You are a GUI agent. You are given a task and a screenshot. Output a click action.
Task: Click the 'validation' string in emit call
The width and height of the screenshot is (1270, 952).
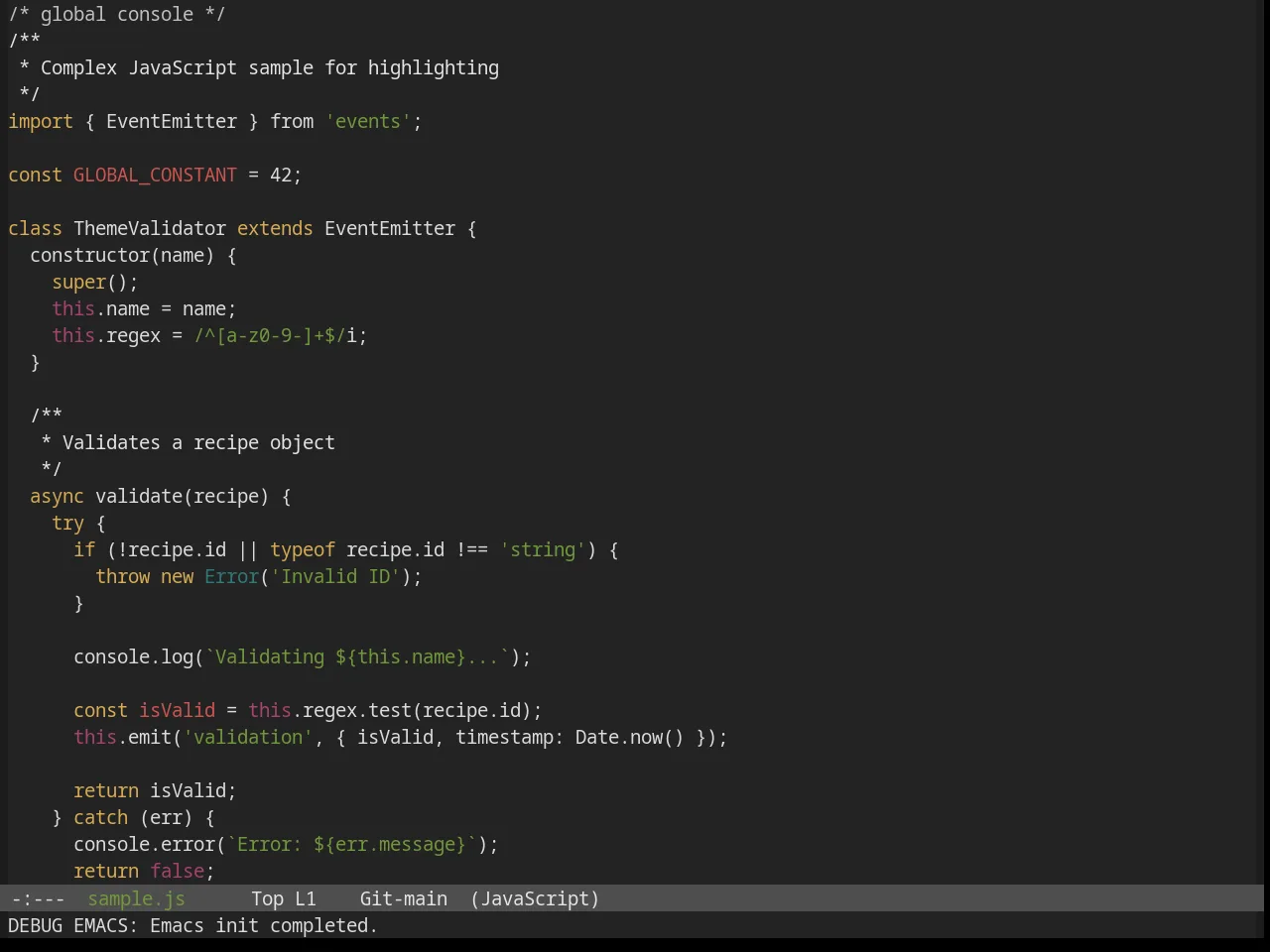click(x=248, y=738)
